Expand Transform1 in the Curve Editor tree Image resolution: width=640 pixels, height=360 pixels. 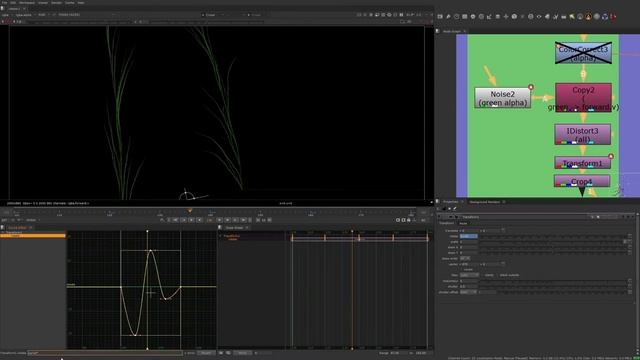tap(2, 232)
